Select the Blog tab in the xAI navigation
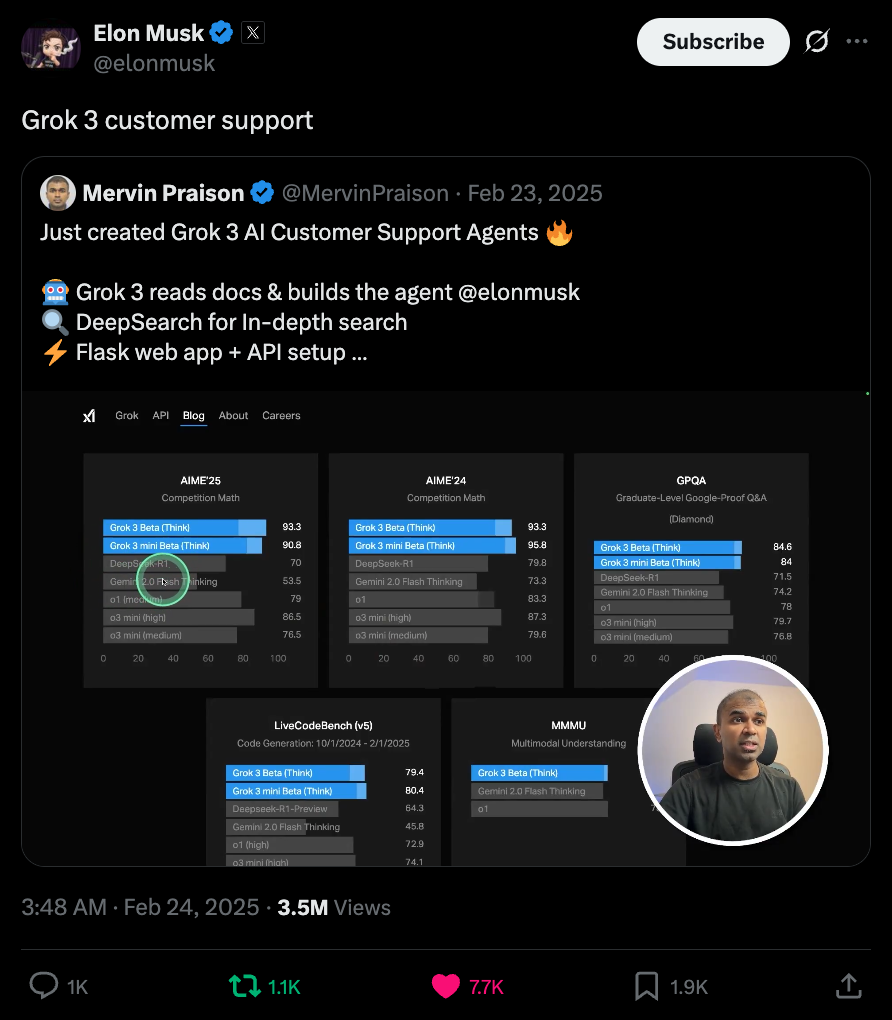Viewport: 892px width, 1020px height. point(193,415)
